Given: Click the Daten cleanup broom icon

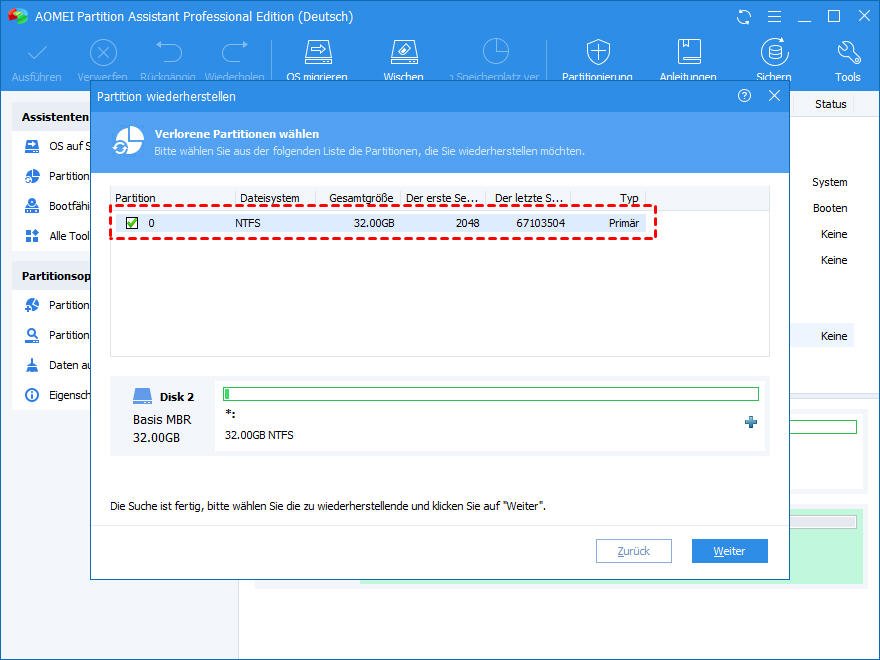Looking at the screenshot, I should (x=32, y=365).
